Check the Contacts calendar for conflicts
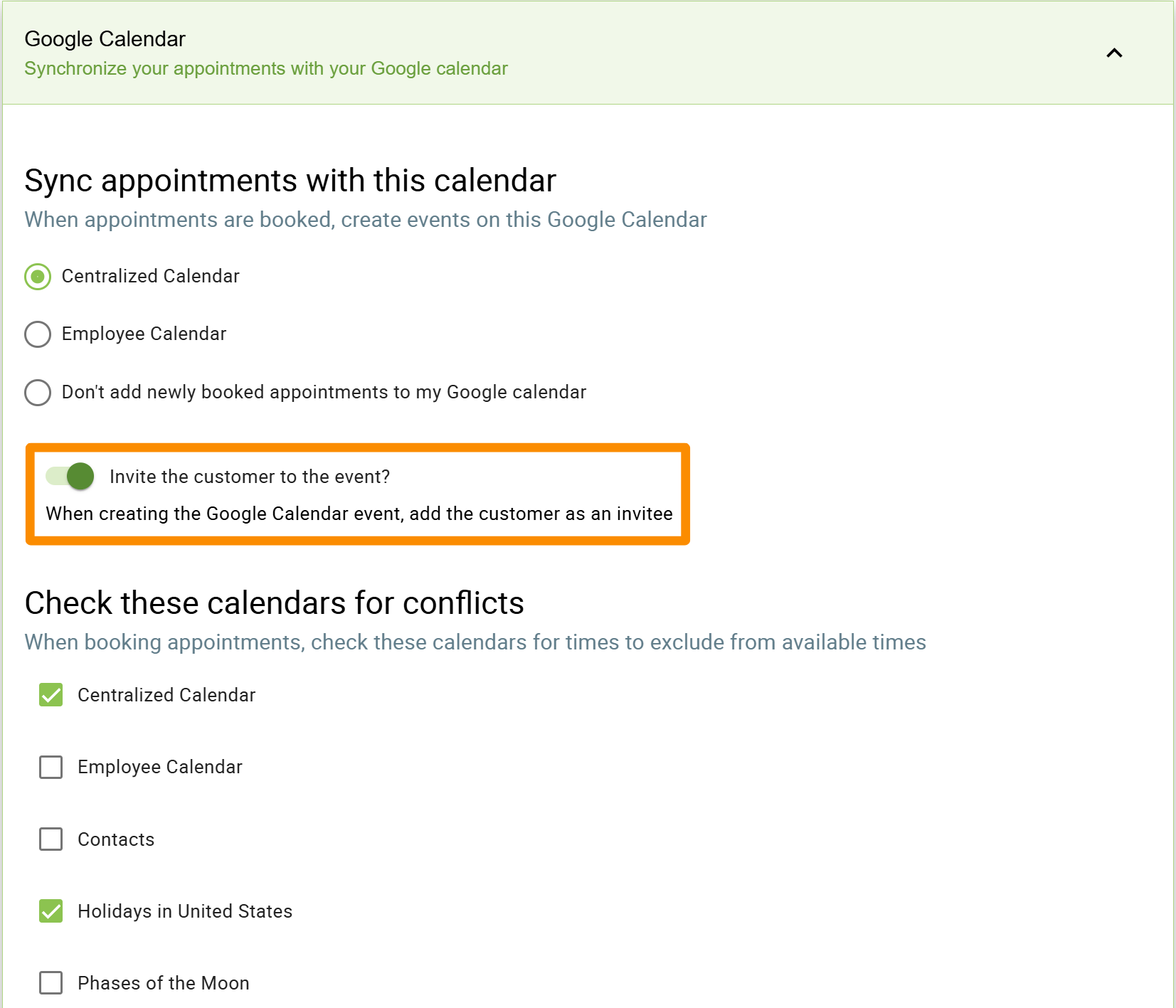Screen dimensions: 1176x1008 click(51, 839)
